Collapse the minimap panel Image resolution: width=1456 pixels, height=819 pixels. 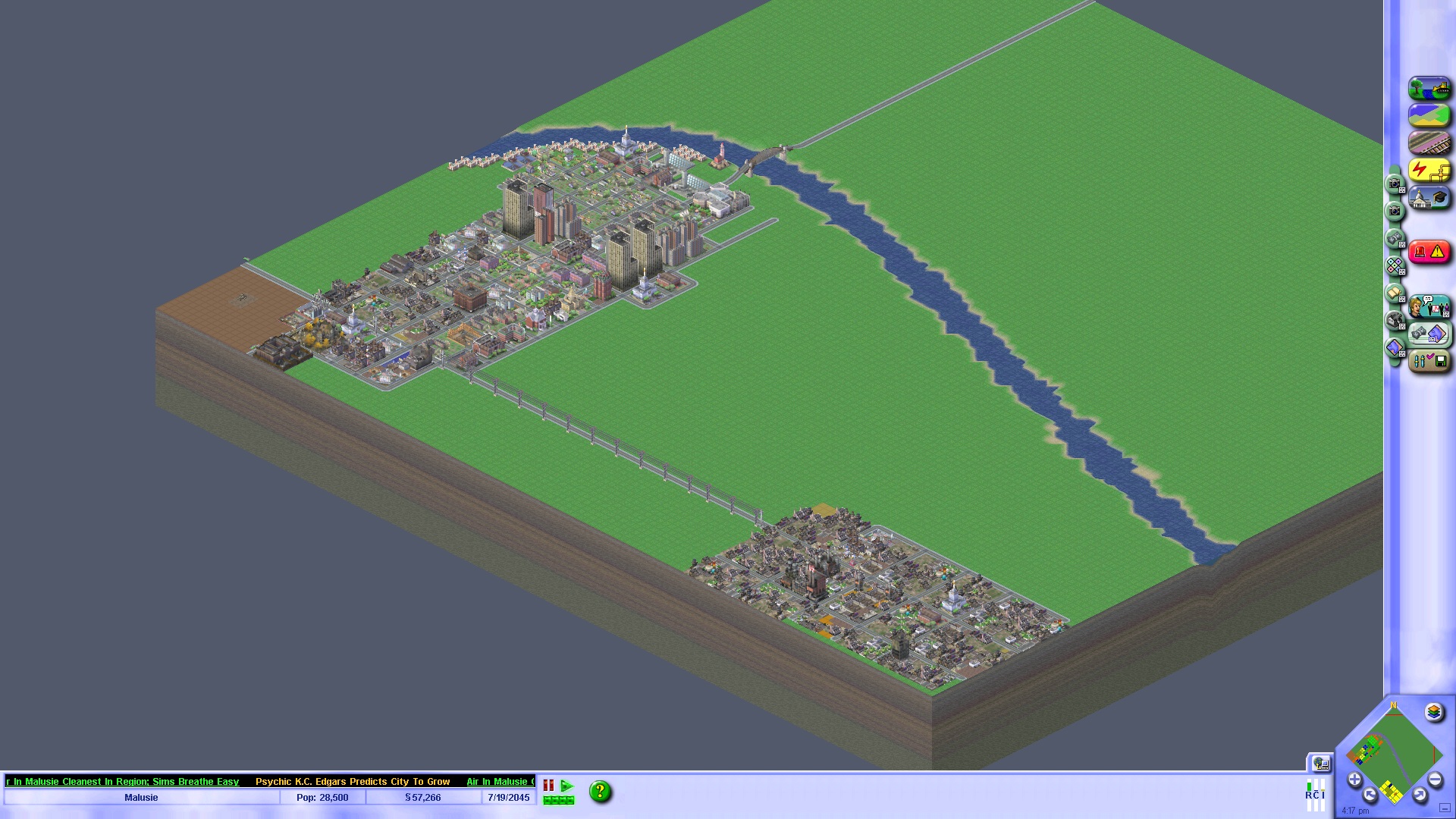1445,808
